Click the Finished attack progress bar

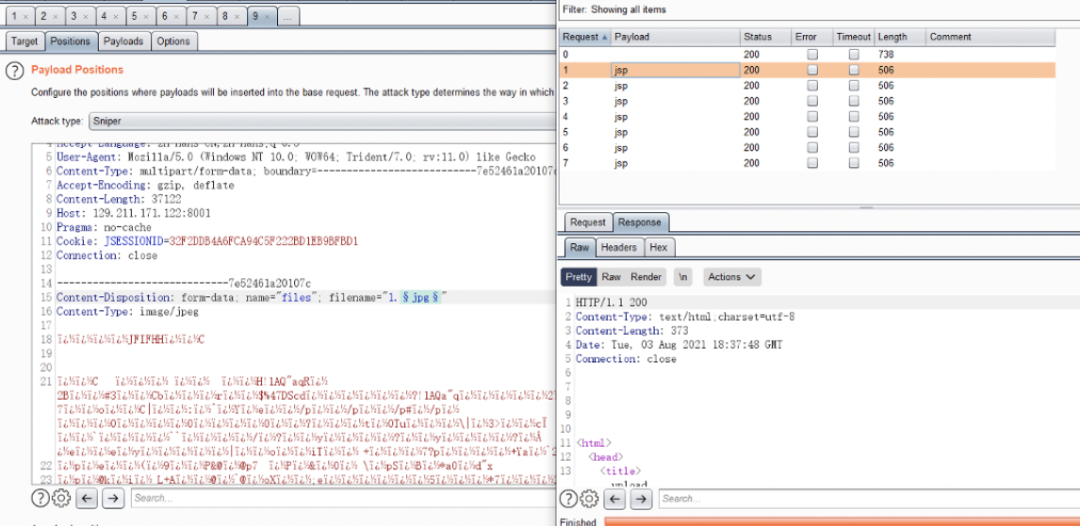click(840, 521)
